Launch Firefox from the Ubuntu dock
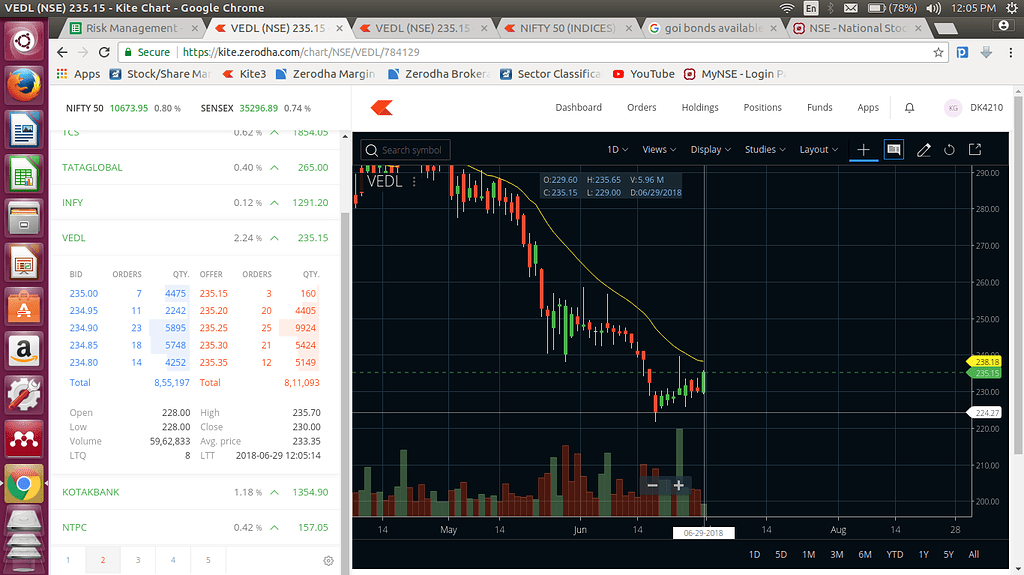 click(24, 86)
